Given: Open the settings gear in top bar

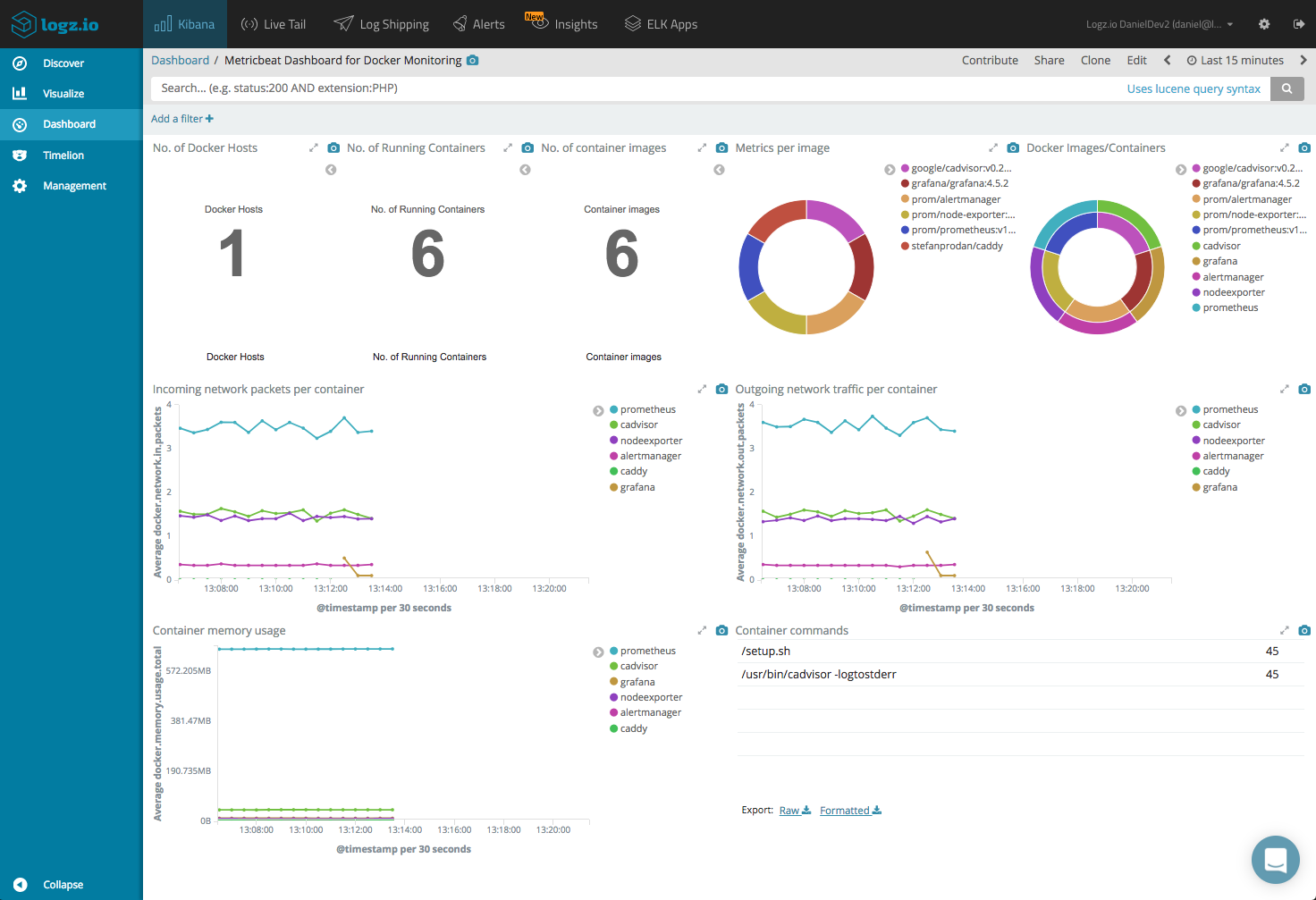Looking at the screenshot, I should click(x=1264, y=24).
